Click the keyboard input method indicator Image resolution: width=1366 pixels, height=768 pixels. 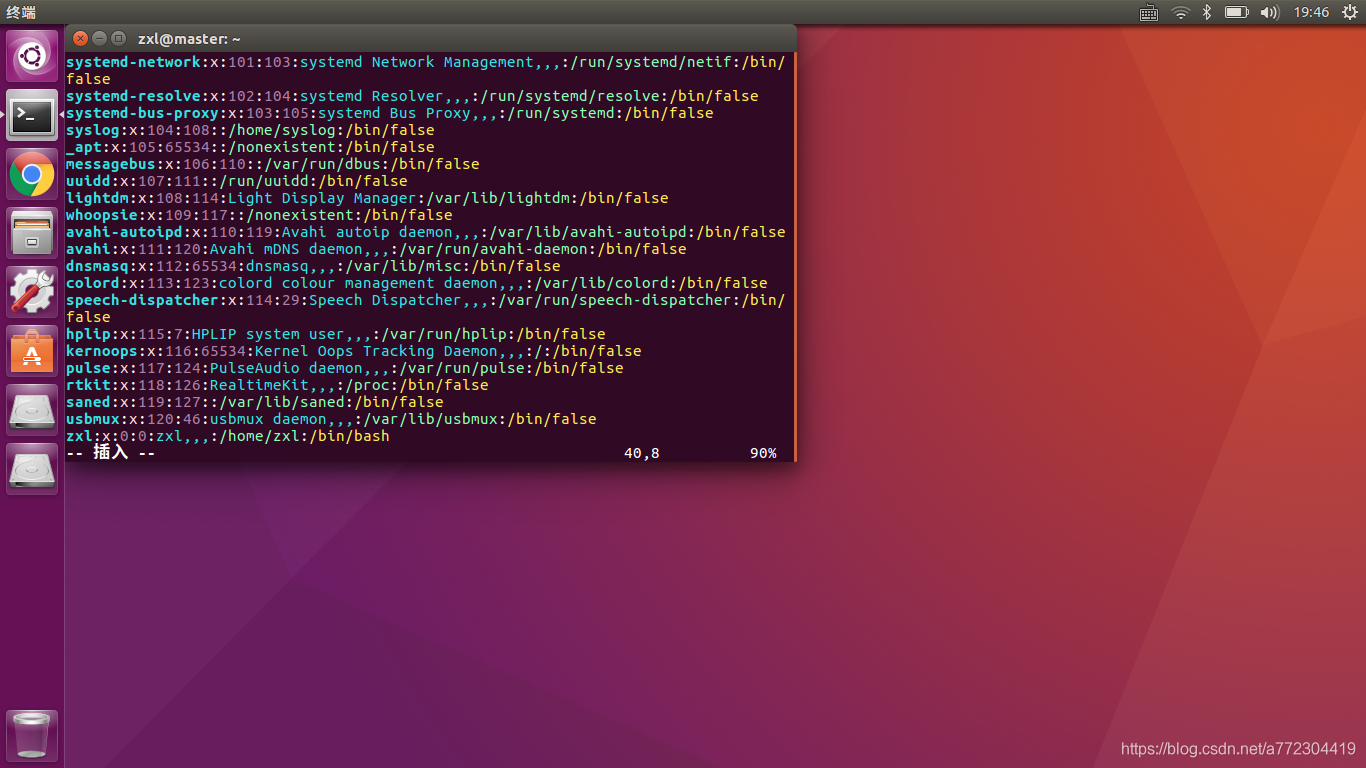tap(1148, 13)
